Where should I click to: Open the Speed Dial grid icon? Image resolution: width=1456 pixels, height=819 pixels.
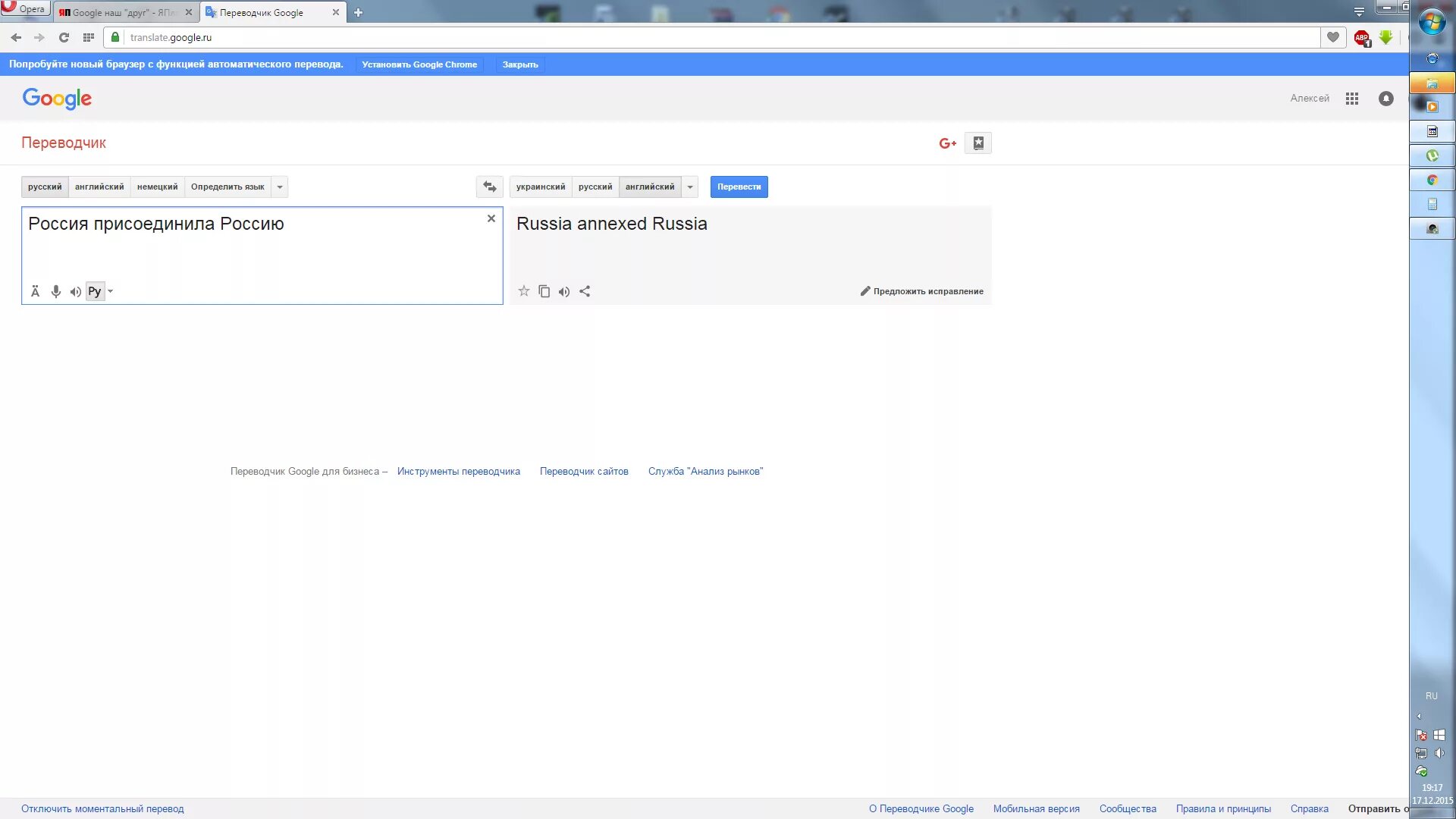pos(89,37)
